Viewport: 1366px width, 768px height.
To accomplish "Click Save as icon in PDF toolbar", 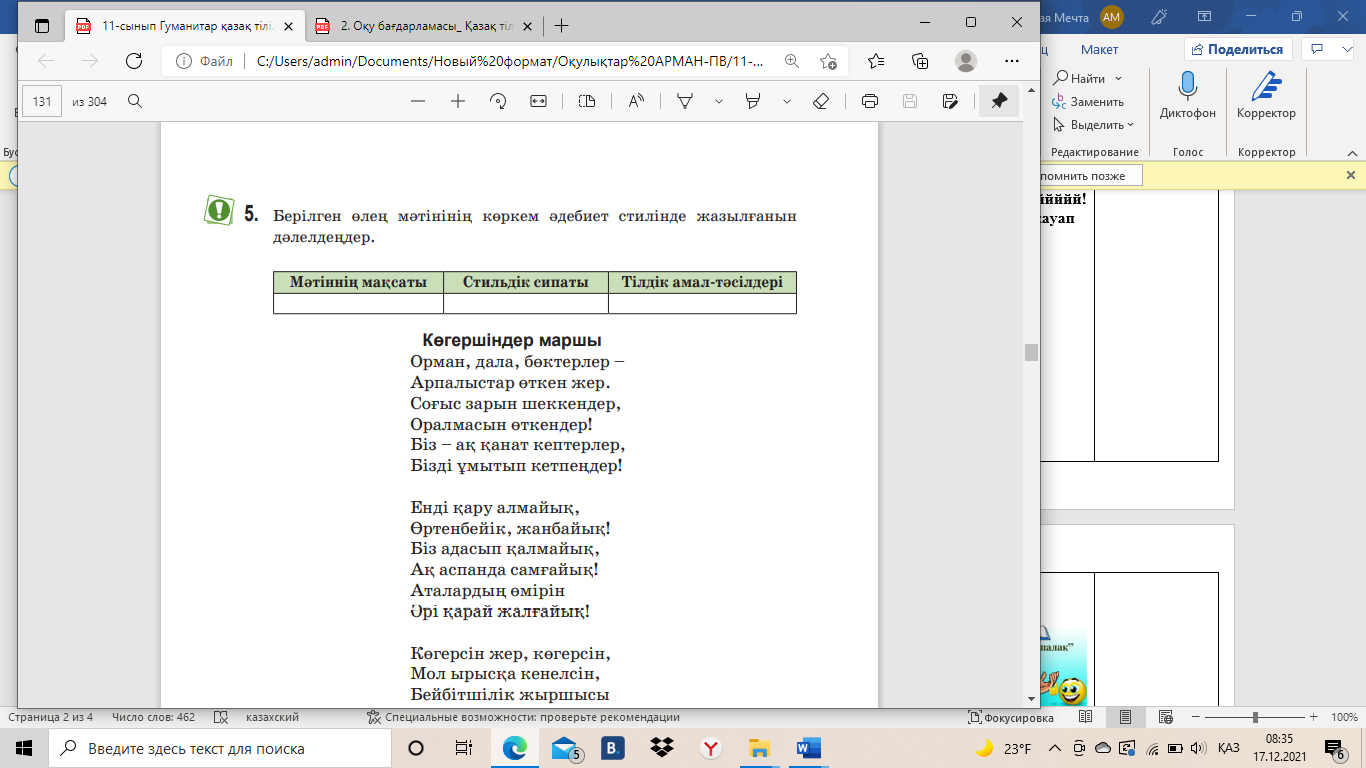I will coord(950,101).
